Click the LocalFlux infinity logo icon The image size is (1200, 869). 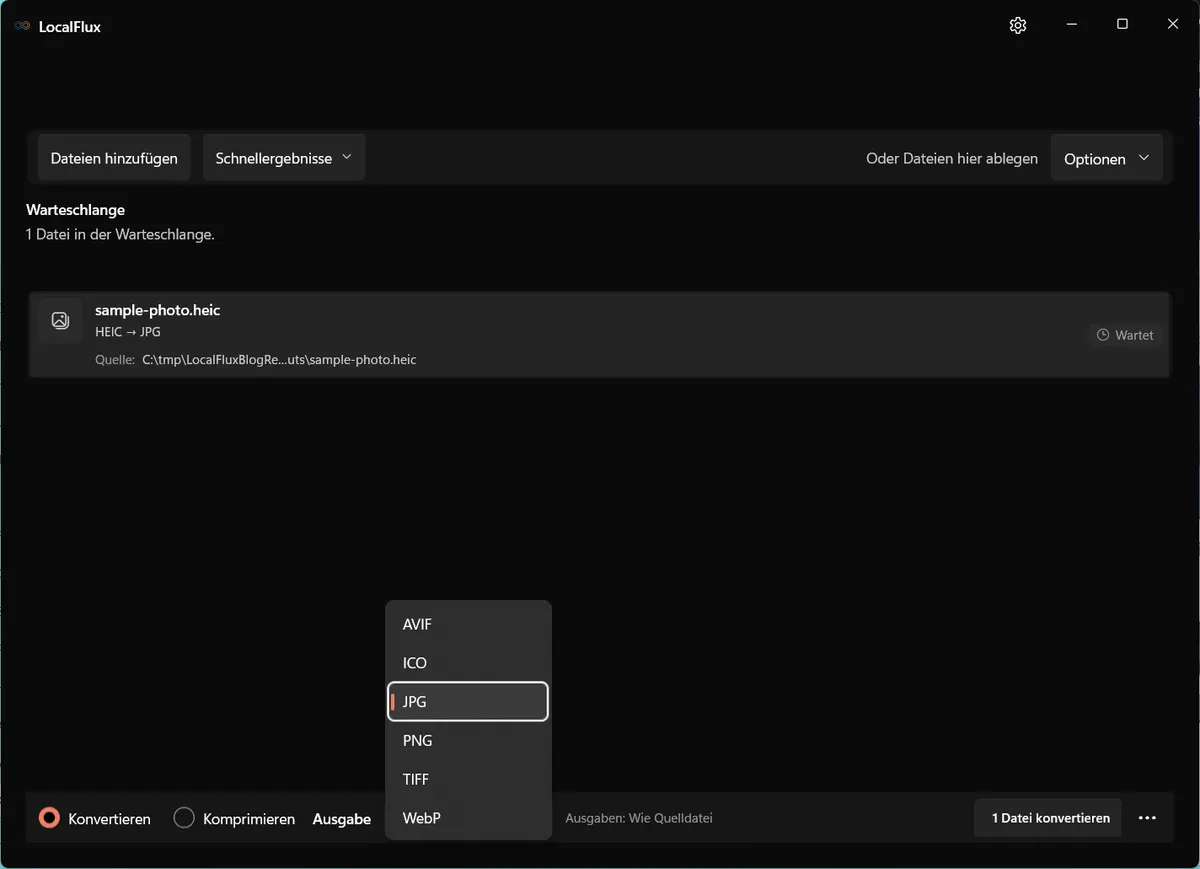[x=22, y=26]
